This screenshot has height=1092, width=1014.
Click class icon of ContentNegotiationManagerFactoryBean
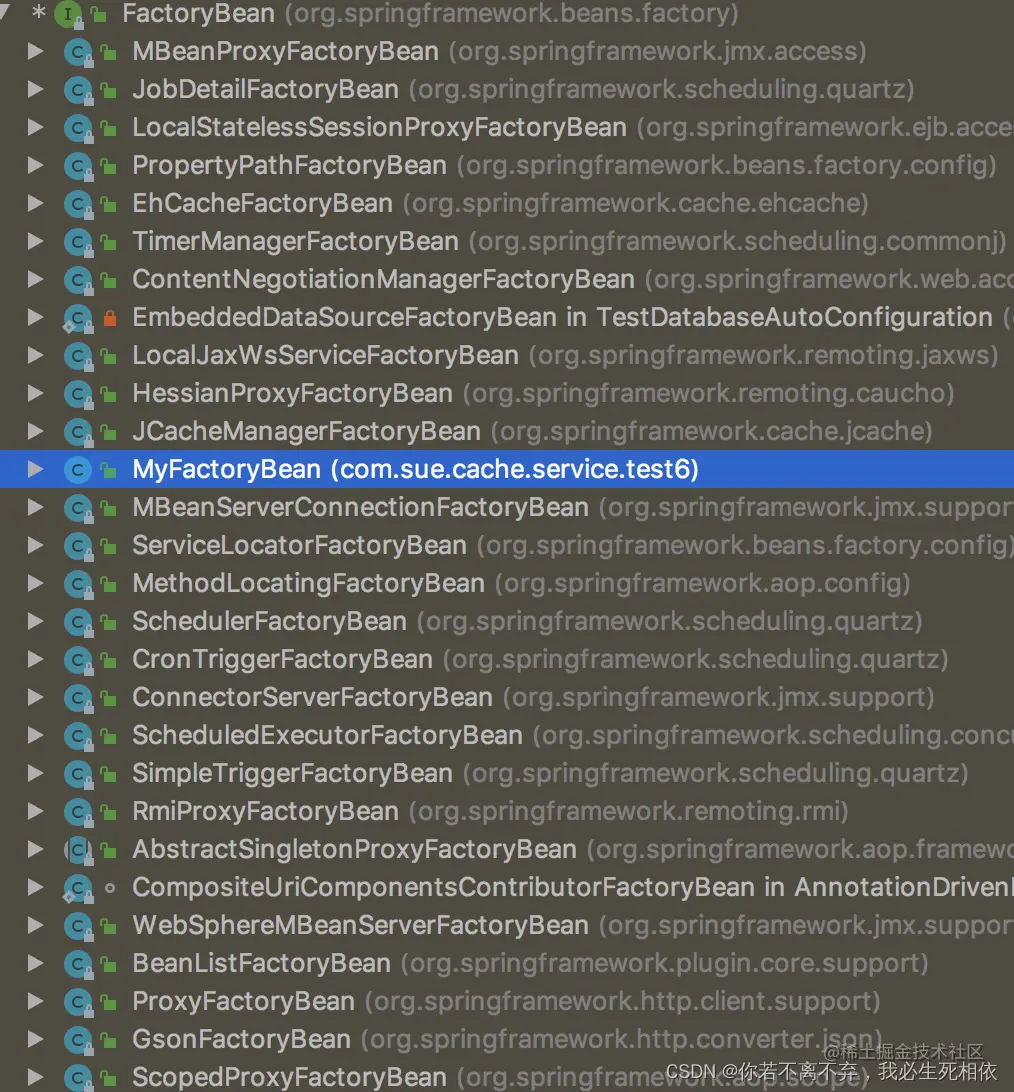coord(78,280)
